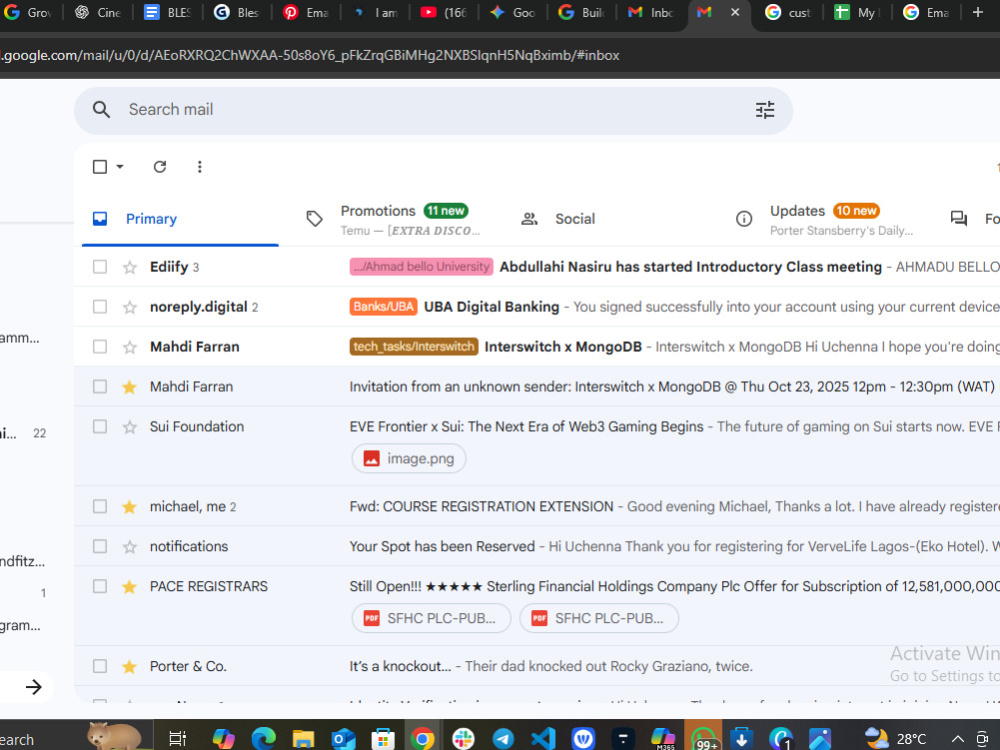Close the active Gmail browser tab
The width and height of the screenshot is (1000, 750).
coord(735,12)
